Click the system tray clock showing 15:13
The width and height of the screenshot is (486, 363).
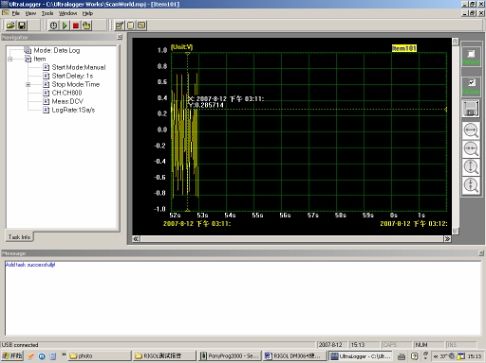tap(475, 356)
